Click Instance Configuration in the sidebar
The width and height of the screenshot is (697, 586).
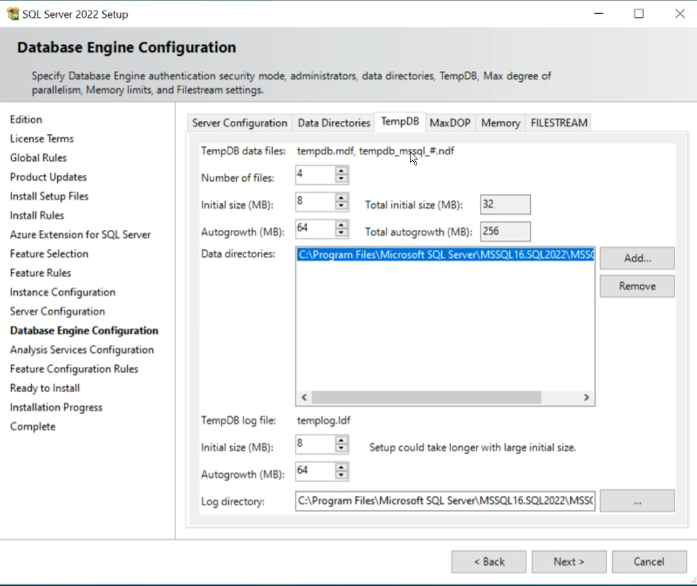63,292
